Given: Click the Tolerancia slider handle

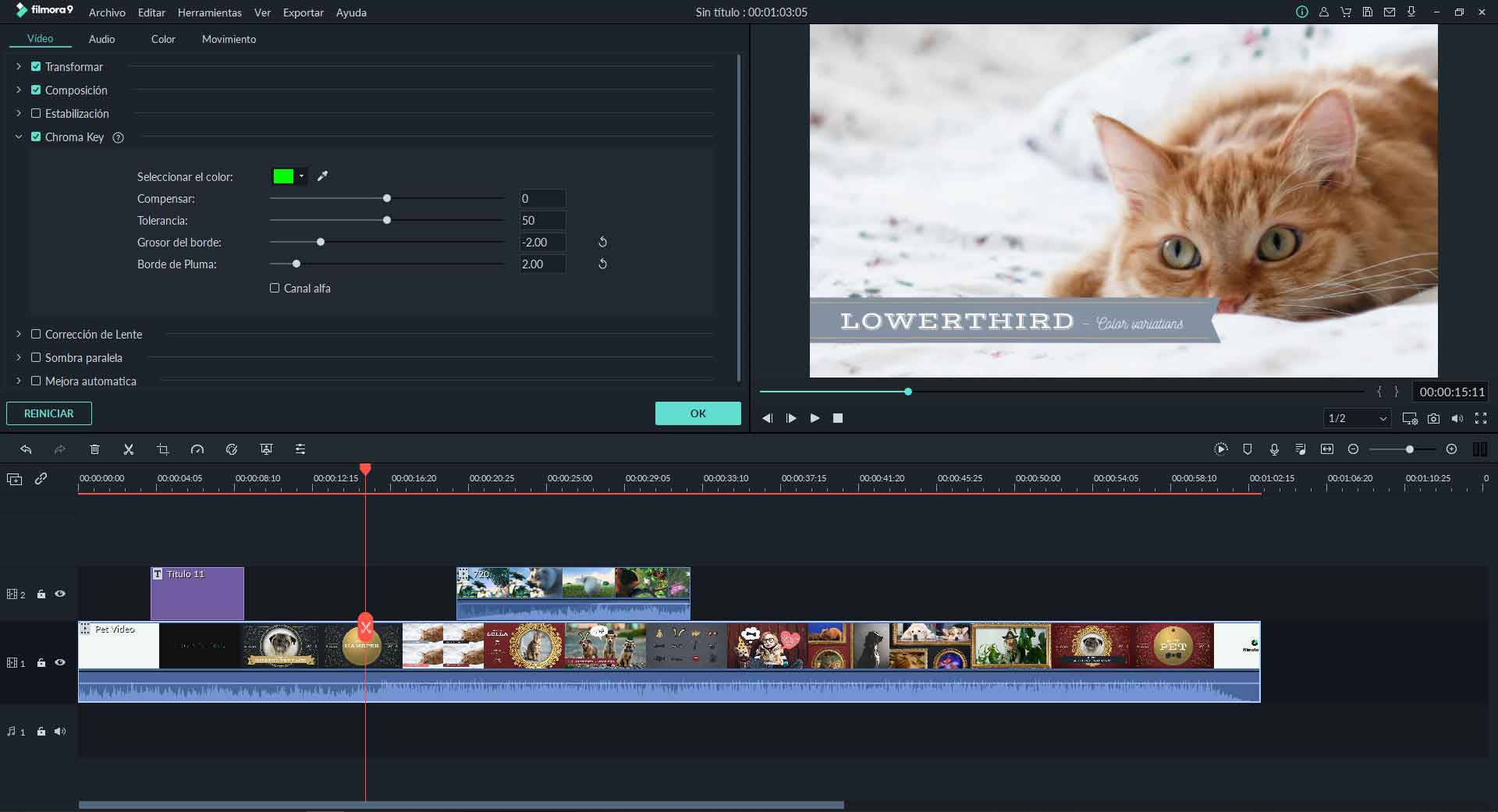Looking at the screenshot, I should (x=387, y=221).
